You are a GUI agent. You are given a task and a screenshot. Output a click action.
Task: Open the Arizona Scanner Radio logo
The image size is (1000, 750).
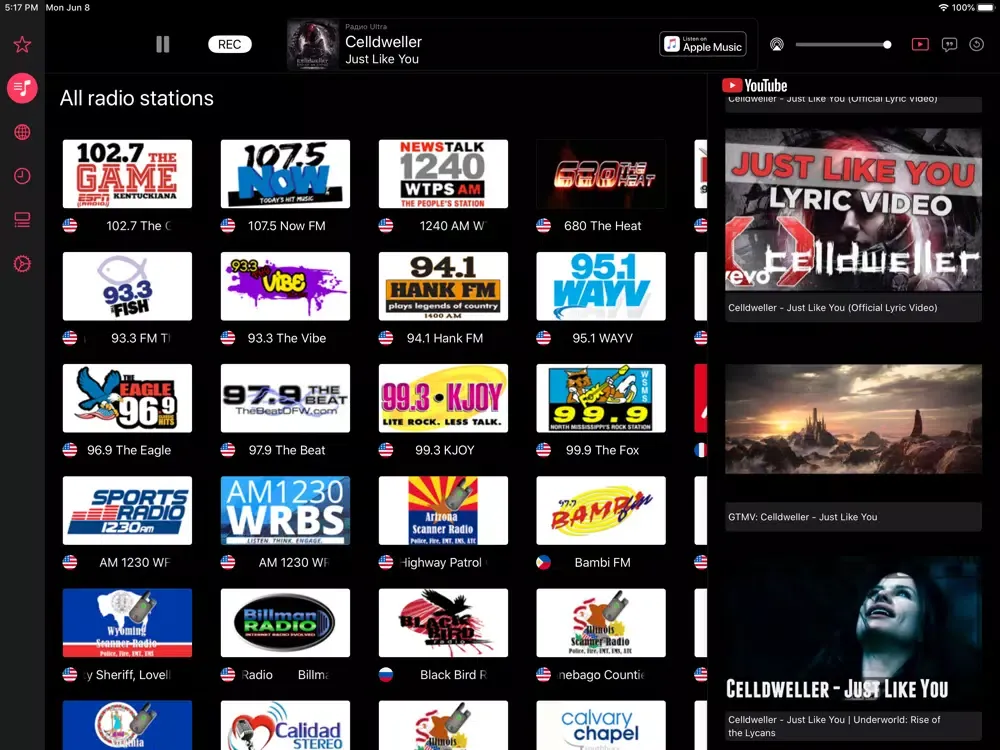click(x=443, y=510)
